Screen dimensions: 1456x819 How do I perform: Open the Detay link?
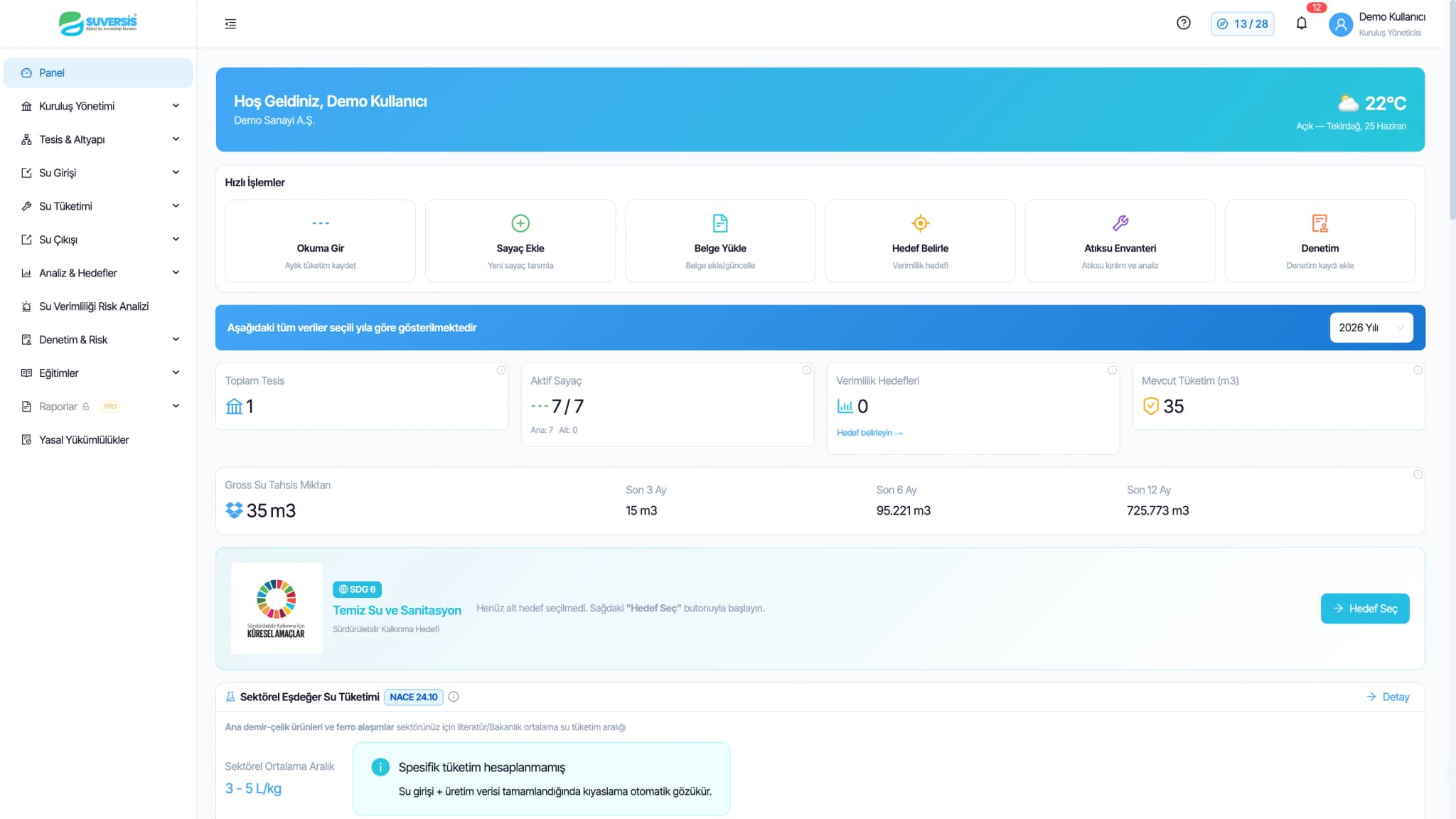pos(1388,697)
